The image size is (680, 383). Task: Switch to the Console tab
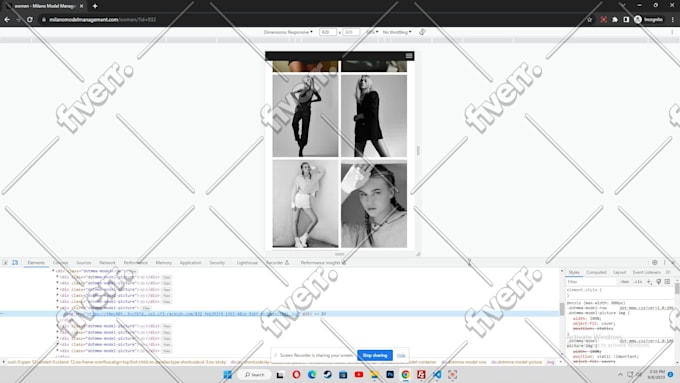point(61,262)
